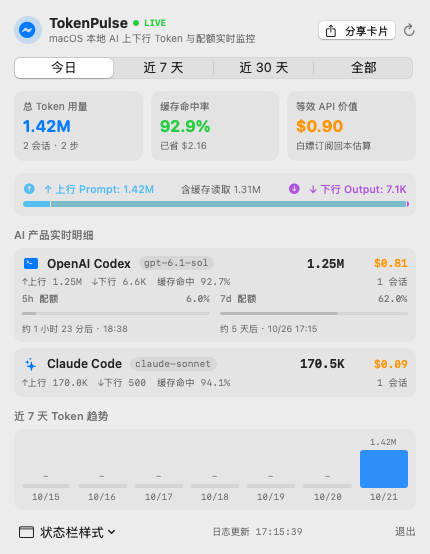This screenshot has height=554, width=430.
Task: Click the 等效 API 价值 $0.90 card
Action: (x=351, y=126)
